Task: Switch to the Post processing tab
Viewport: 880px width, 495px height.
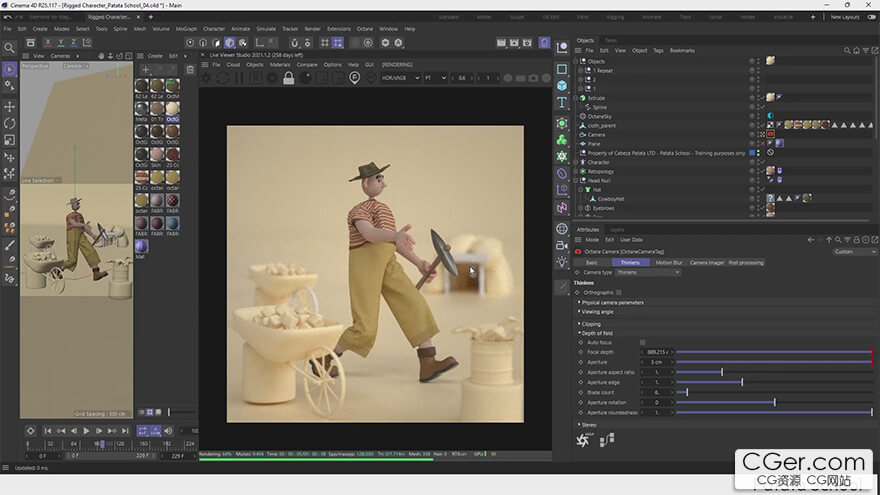Action: click(746, 263)
